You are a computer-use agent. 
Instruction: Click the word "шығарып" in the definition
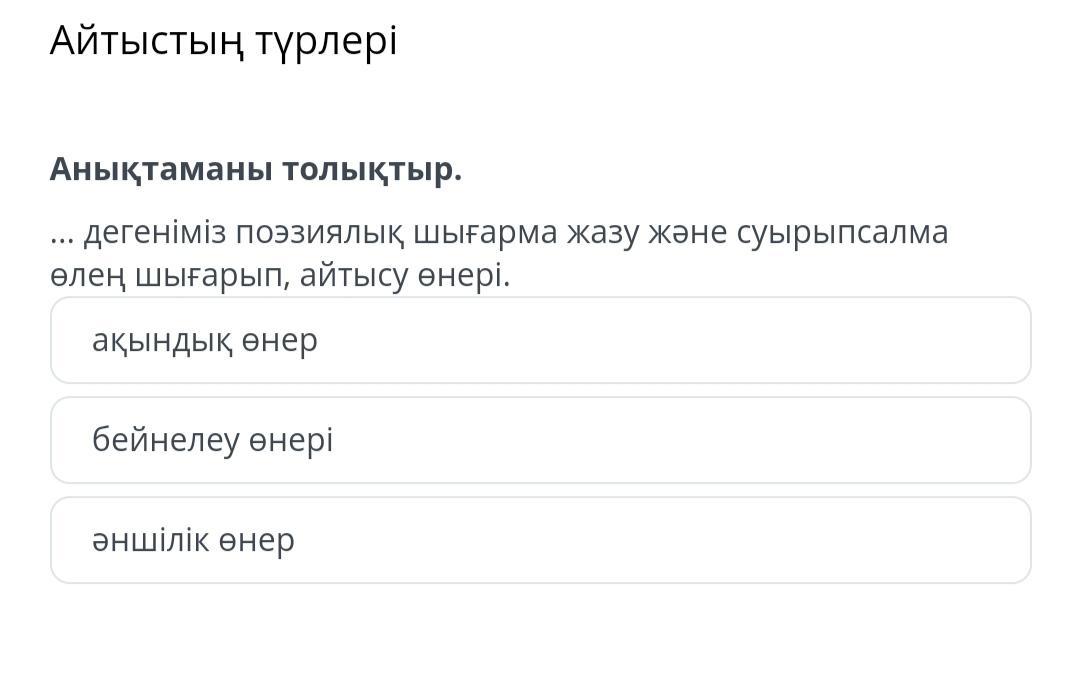click(215, 276)
